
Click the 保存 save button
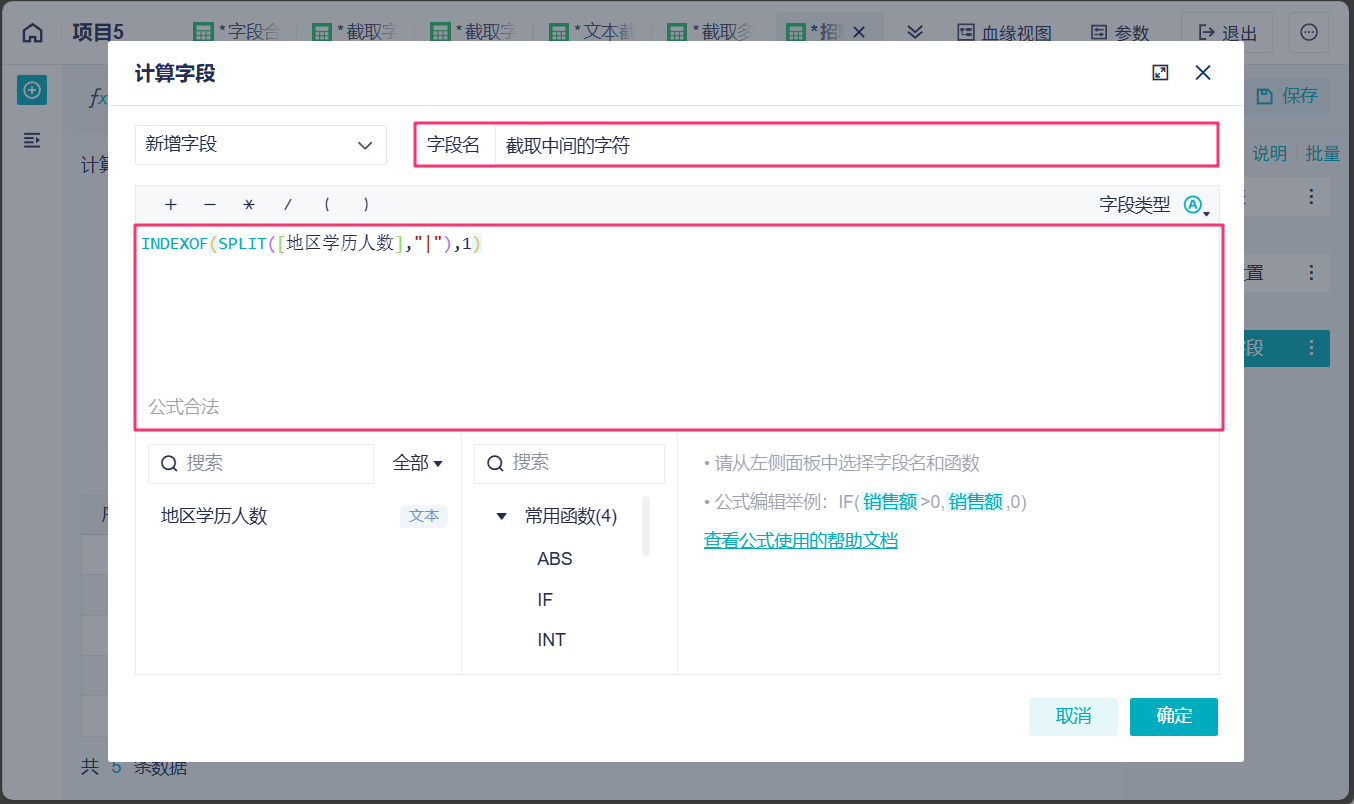(x=1288, y=96)
